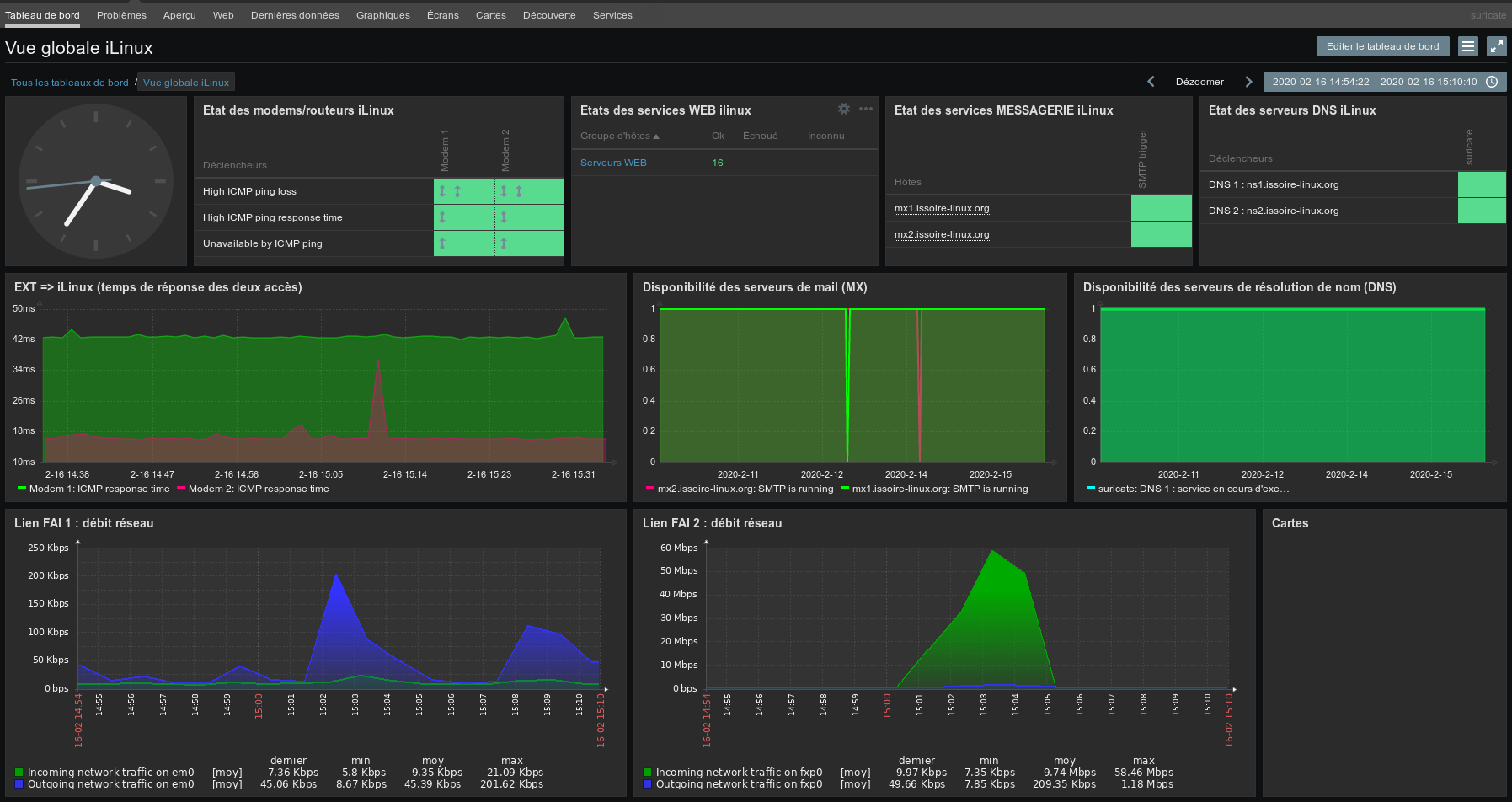
Task: Click the Editer le tableau de bord button
Action: coord(1382,46)
